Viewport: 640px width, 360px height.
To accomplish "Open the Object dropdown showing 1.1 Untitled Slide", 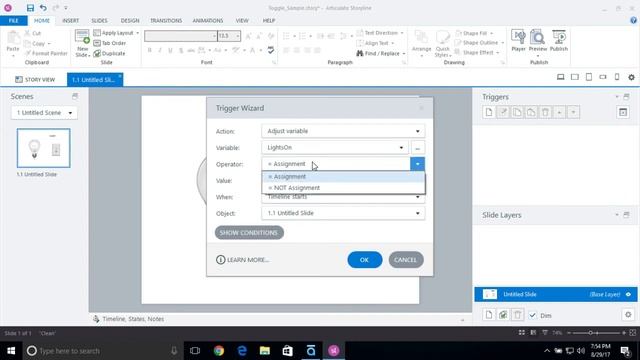I will click(343, 213).
